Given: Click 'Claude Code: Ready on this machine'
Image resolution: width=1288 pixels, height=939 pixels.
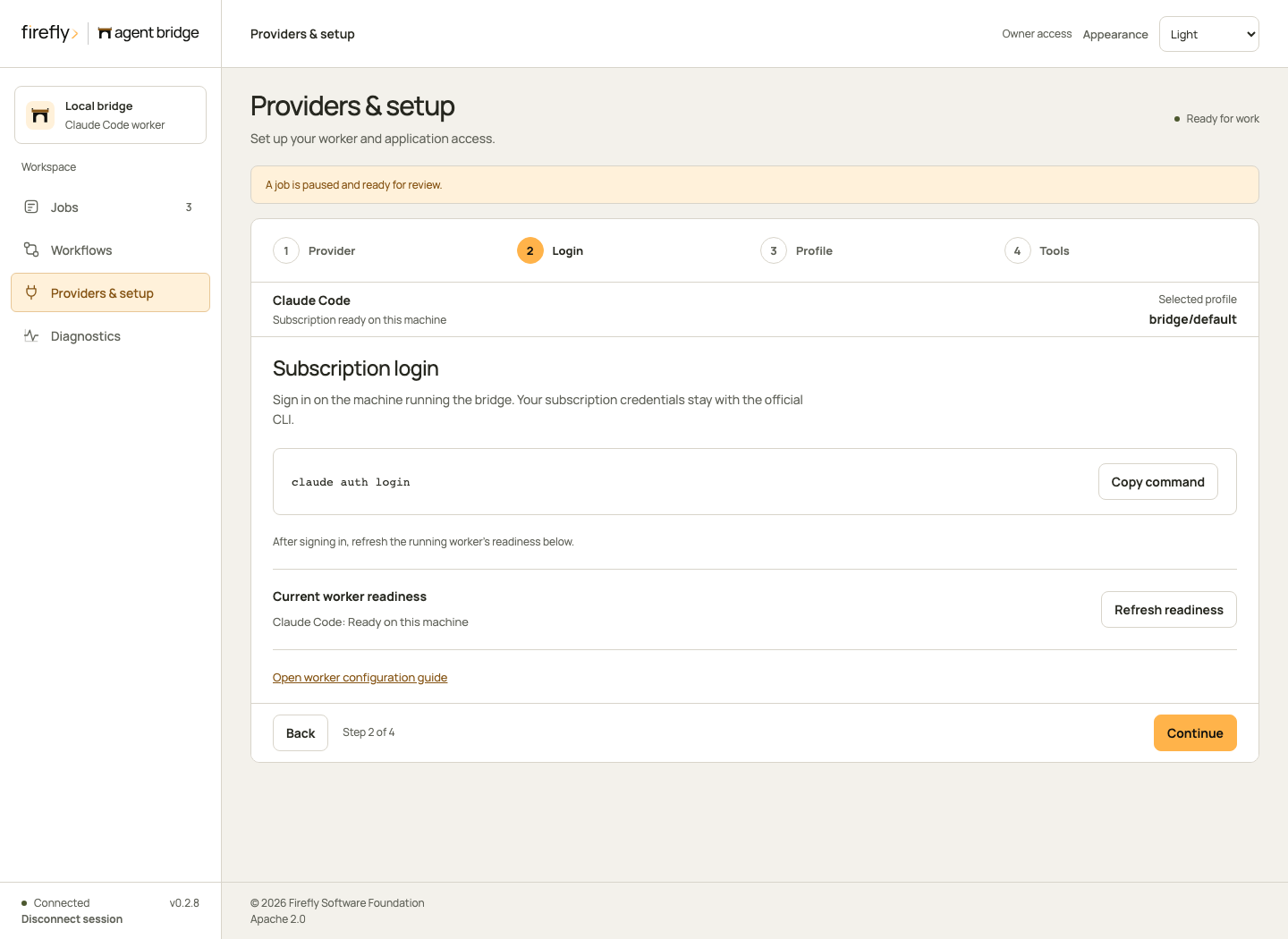Looking at the screenshot, I should (370, 622).
